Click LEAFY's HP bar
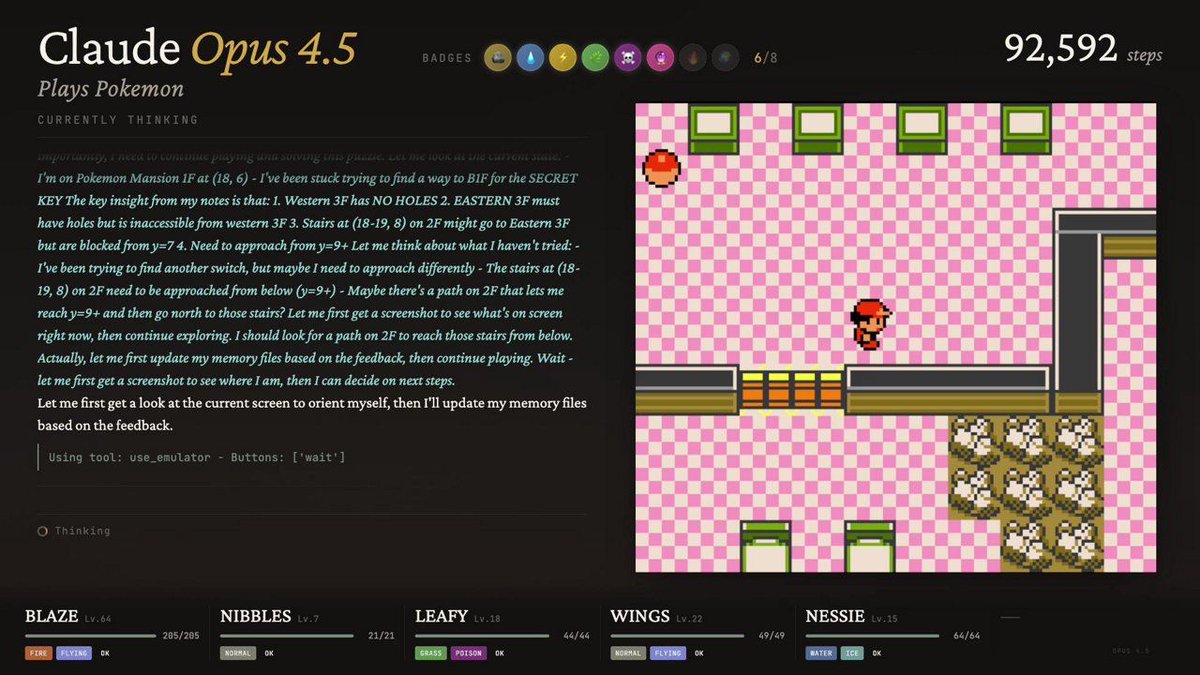This screenshot has width=1200, height=675. click(x=480, y=635)
